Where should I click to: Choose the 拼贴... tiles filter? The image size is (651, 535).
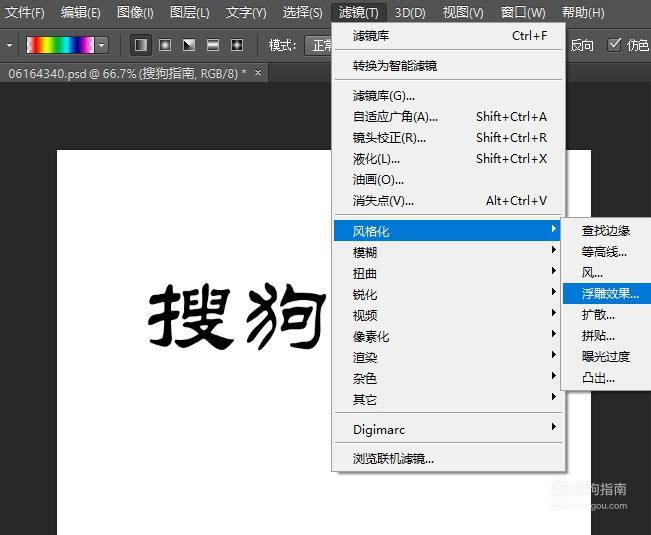[x=607, y=335]
